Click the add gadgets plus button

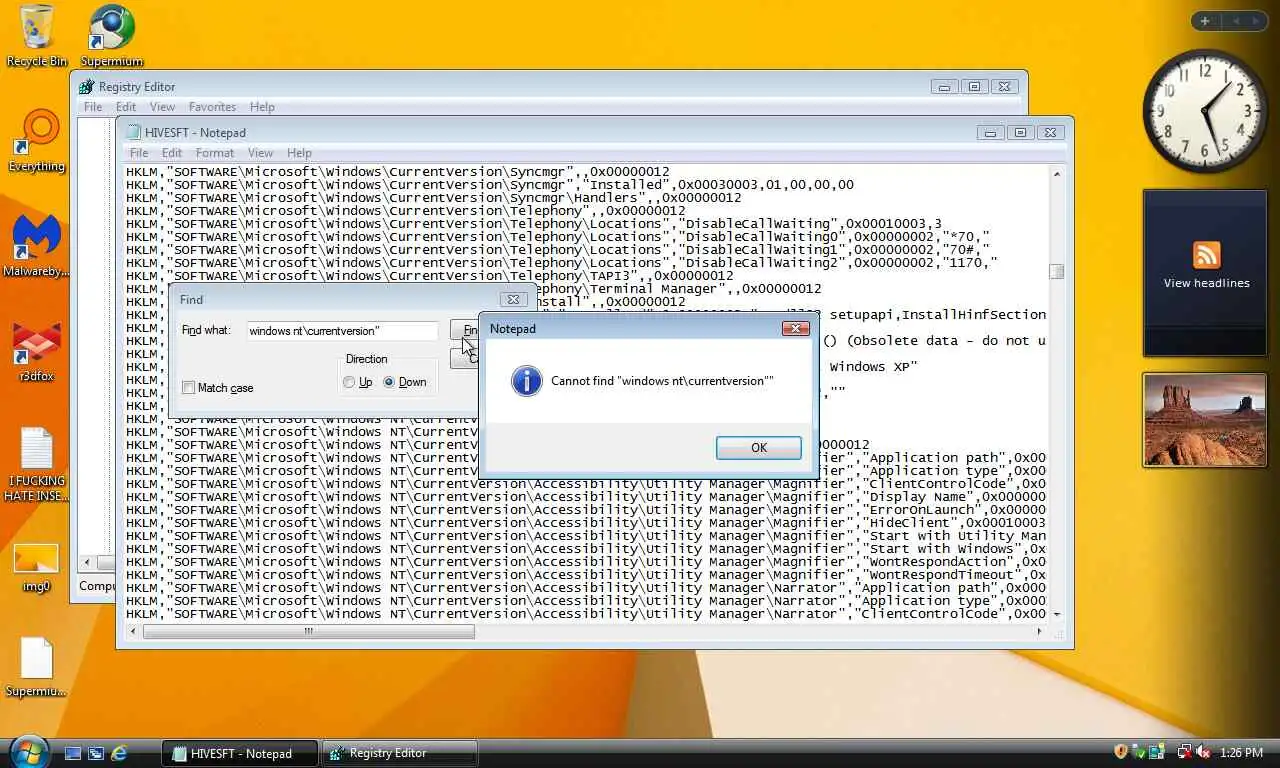(x=1205, y=21)
